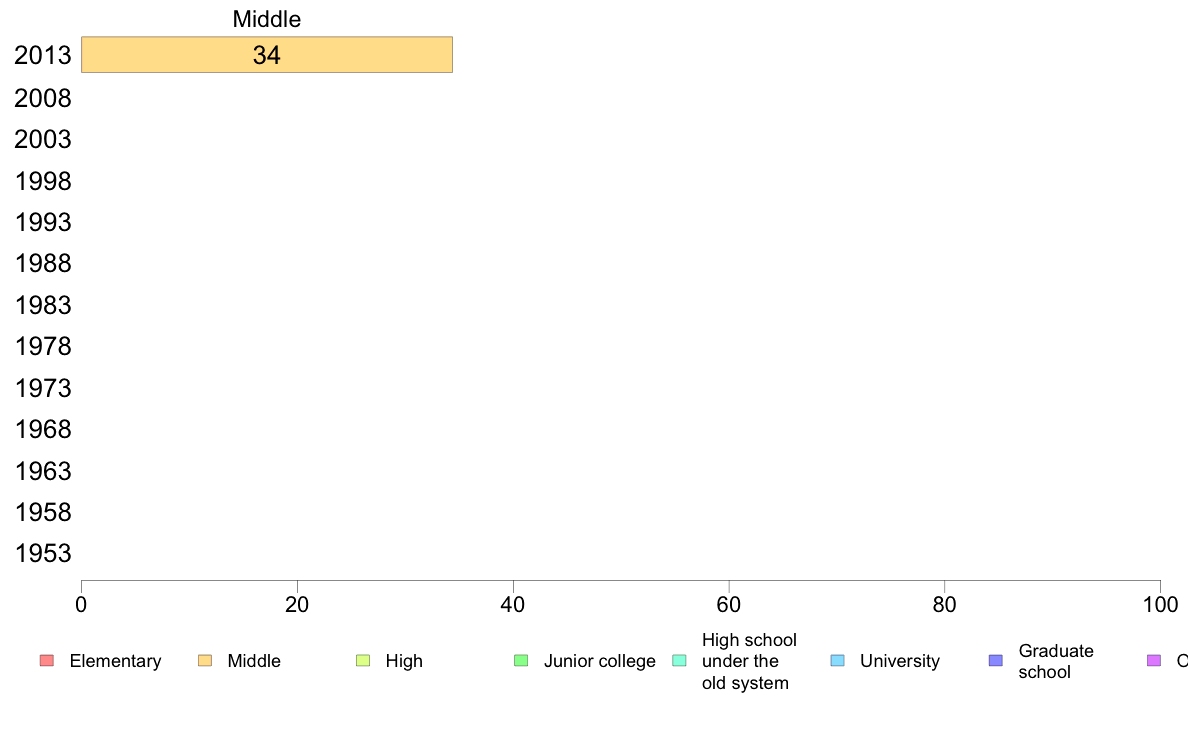This screenshot has width=1188, height=736.
Task: Click the University legend text
Action: tap(900, 661)
